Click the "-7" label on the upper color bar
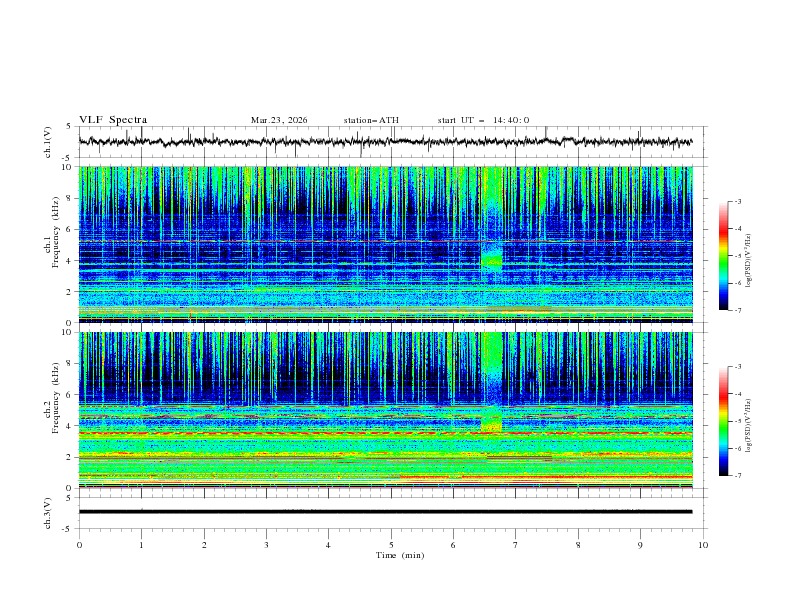This screenshot has height=612, width=792. click(738, 311)
